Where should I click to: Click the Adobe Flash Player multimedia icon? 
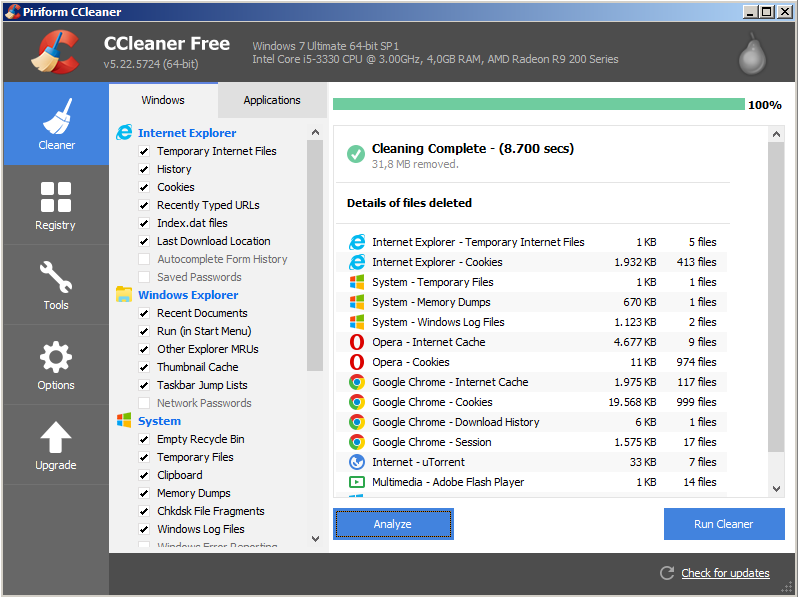pyautogui.click(x=357, y=482)
